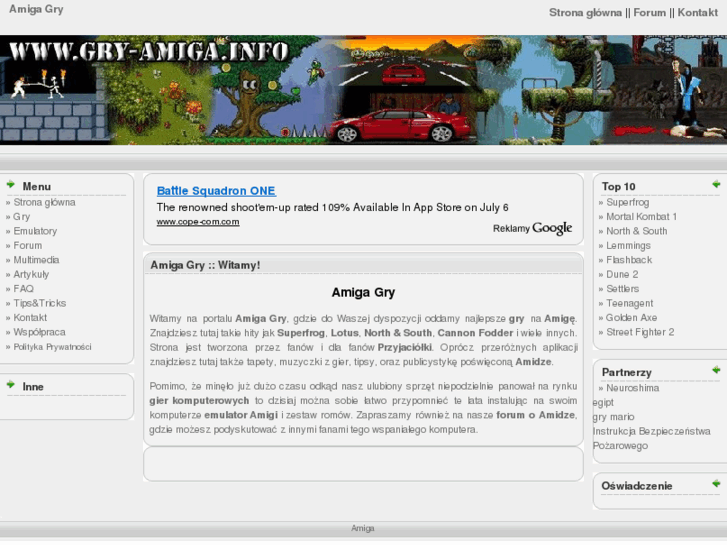Open Gry in the left Menu

pos(22,217)
